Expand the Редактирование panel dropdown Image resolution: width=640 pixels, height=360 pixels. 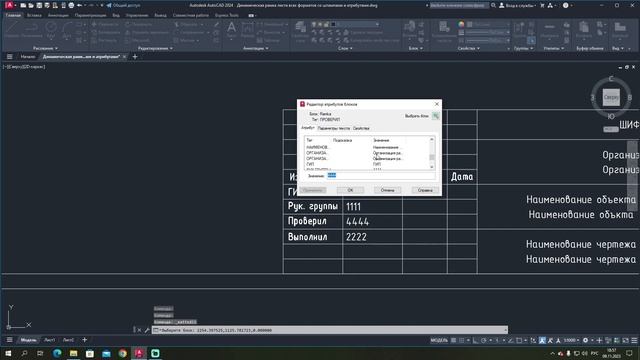[x=155, y=48]
